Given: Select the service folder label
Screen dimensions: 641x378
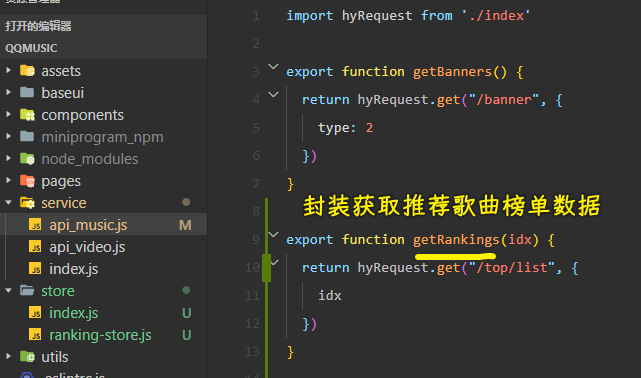Looking at the screenshot, I should pyautogui.click(x=64, y=203).
